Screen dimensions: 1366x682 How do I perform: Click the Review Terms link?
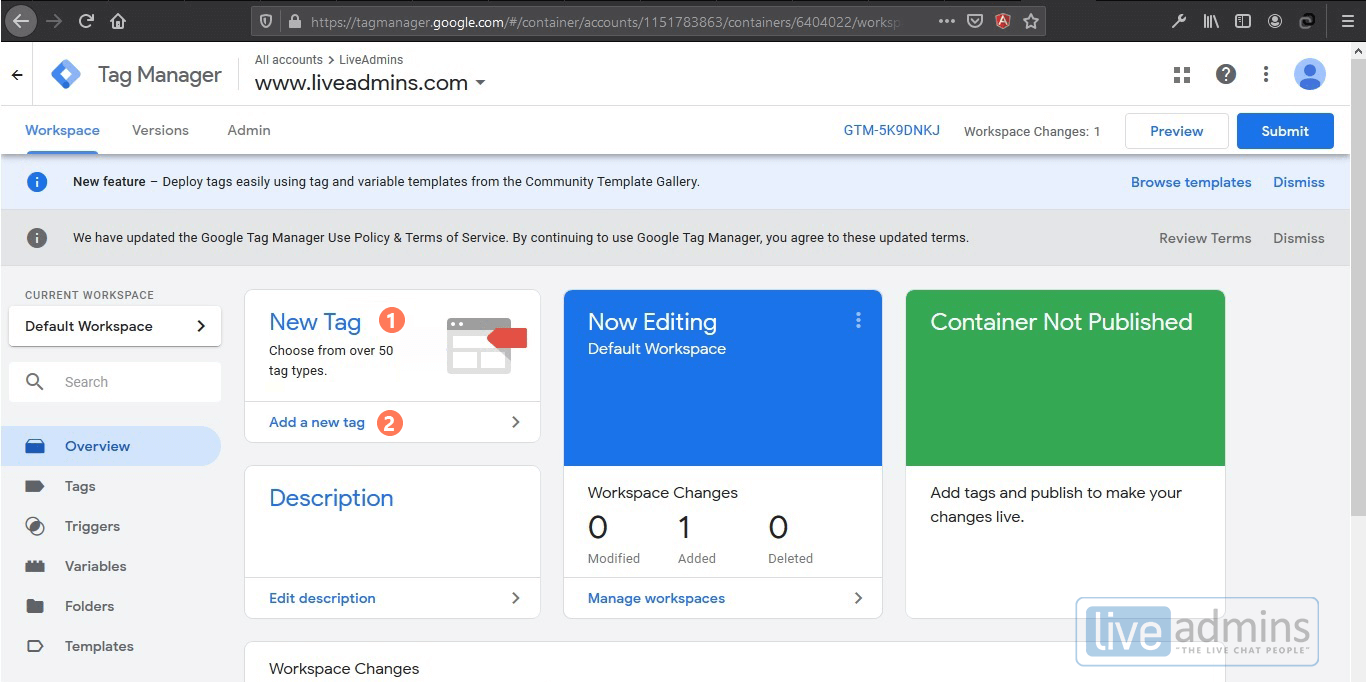1205,238
